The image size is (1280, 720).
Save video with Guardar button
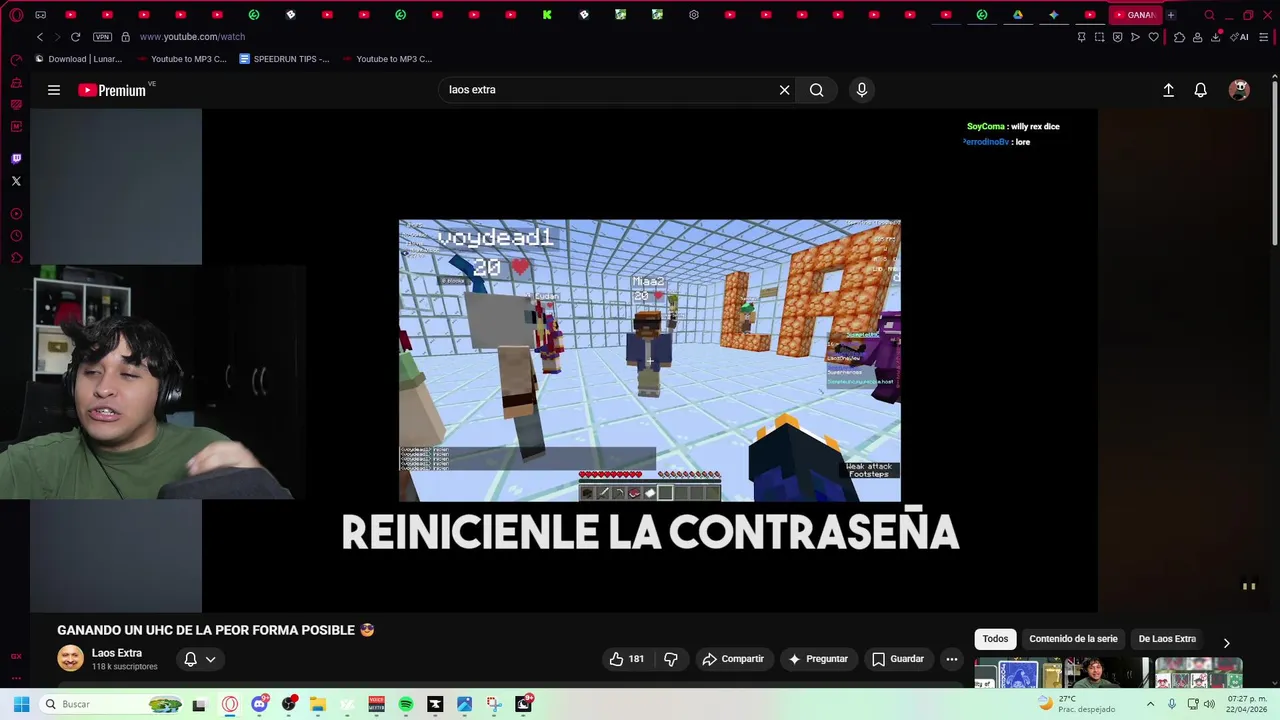pyautogui.click(x=898, y=659)
